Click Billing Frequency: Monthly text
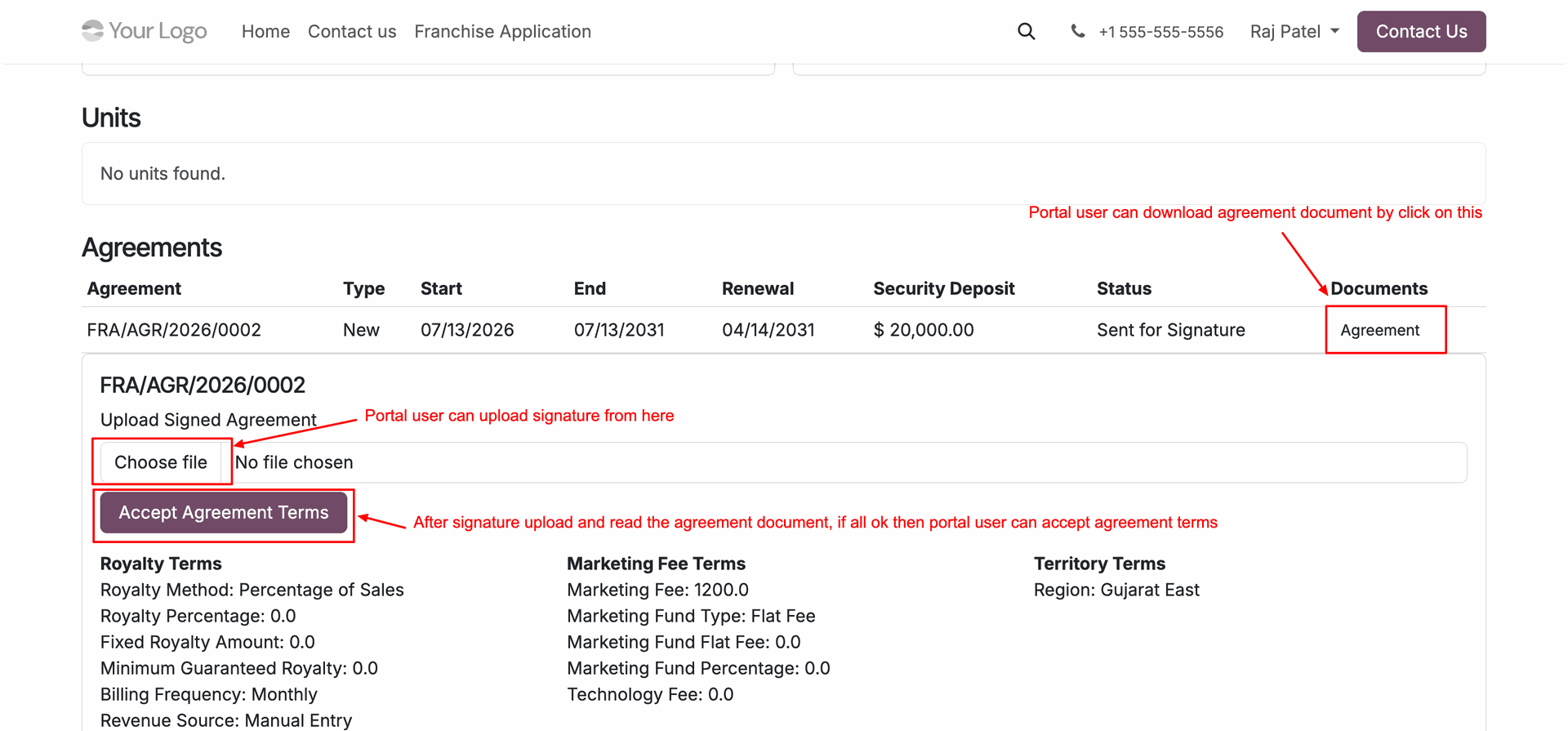 (208, 694)
